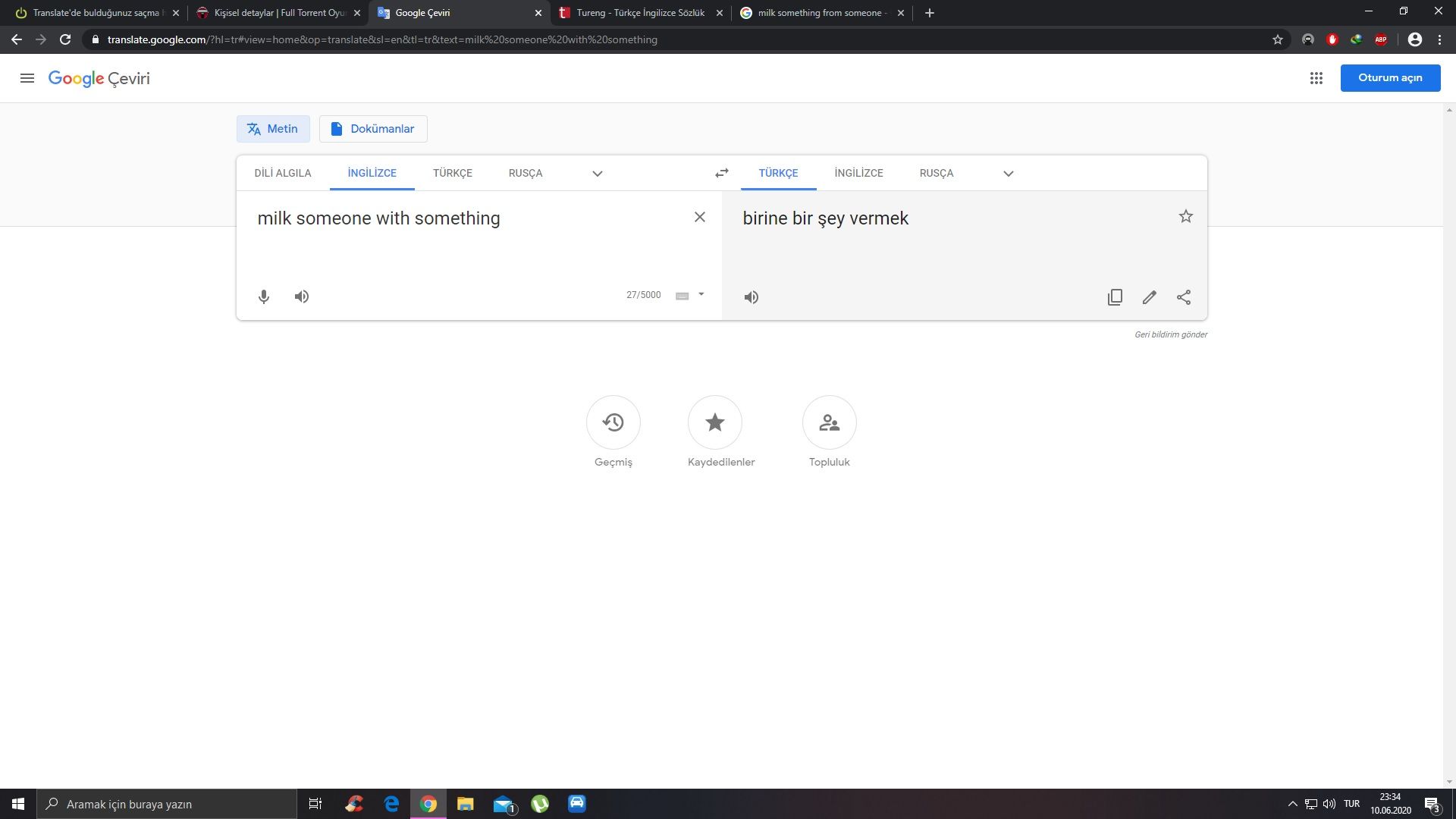
Task: Switch to Metin text mode
Action: click(x=273, y=129)
